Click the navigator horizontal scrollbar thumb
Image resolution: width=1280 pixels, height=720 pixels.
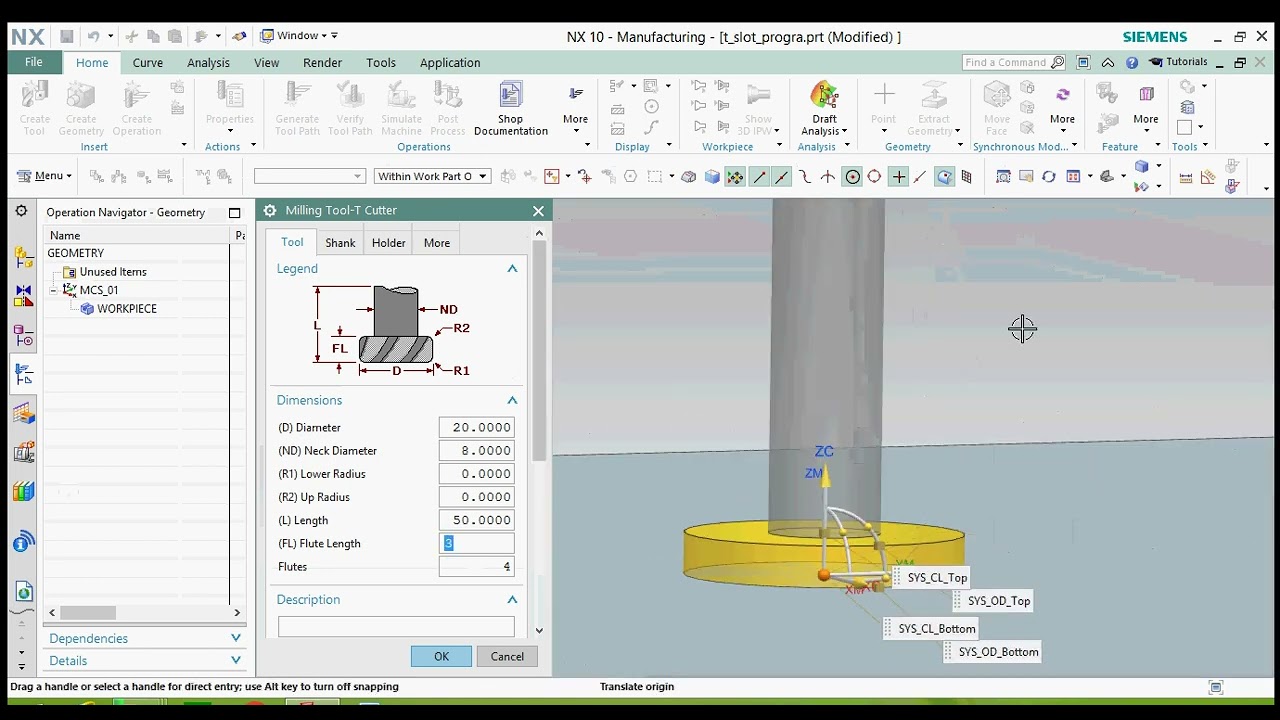(88, 612)
